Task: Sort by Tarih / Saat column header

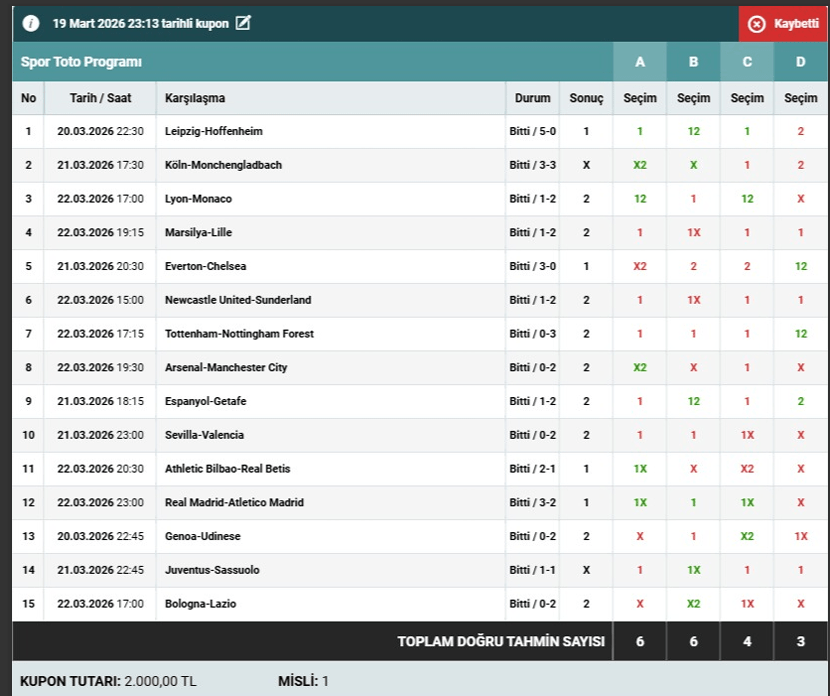Action: pyautogui.click(x=100, y=98)
